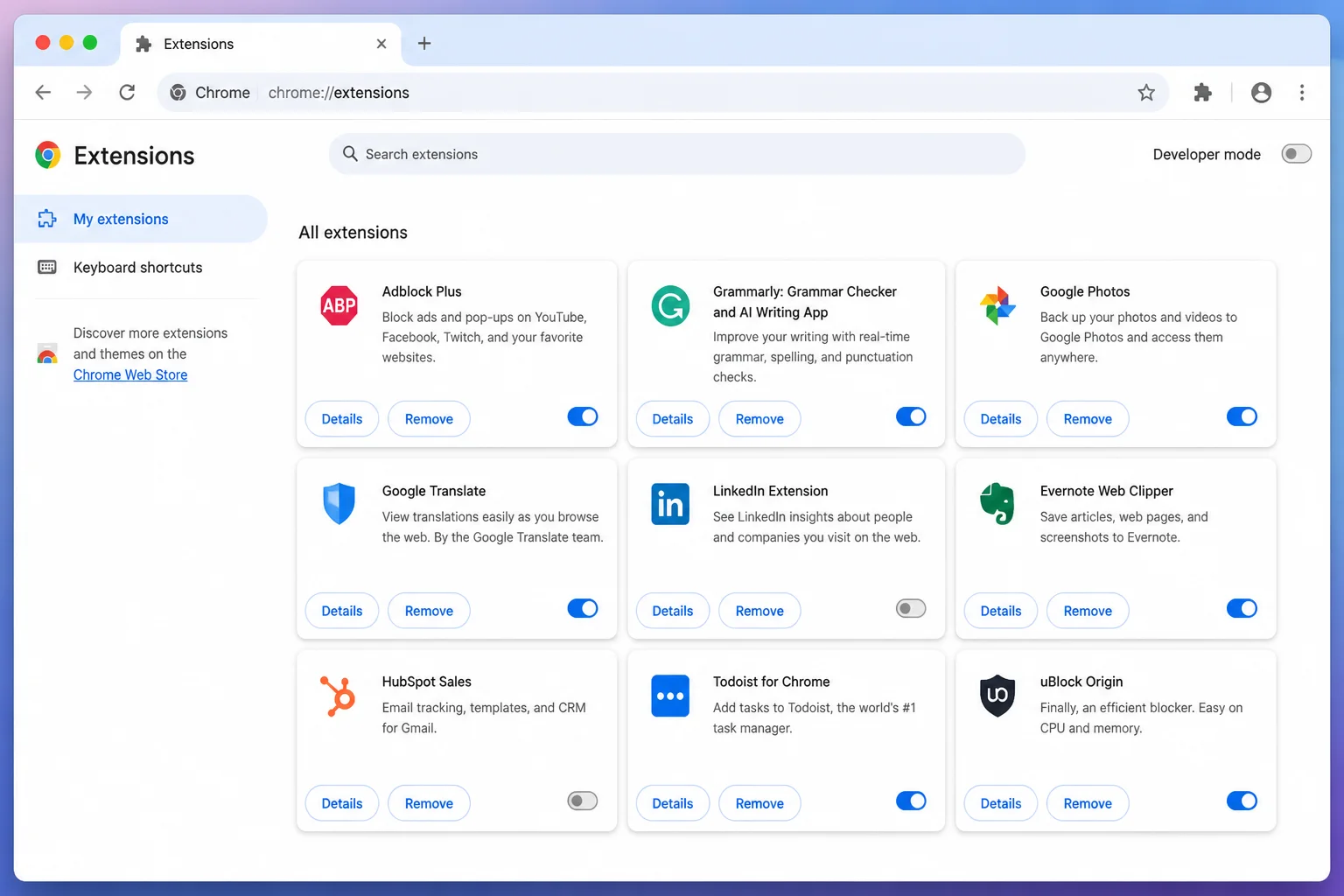Click the uBlock Origin shield icon
The width and height of the screenshot is (1344, 896).
pos(997,696)
